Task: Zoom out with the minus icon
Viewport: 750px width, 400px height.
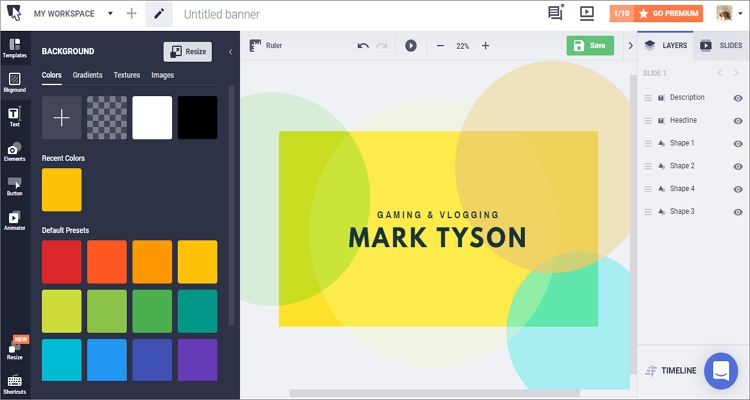Action: point(441,46)
